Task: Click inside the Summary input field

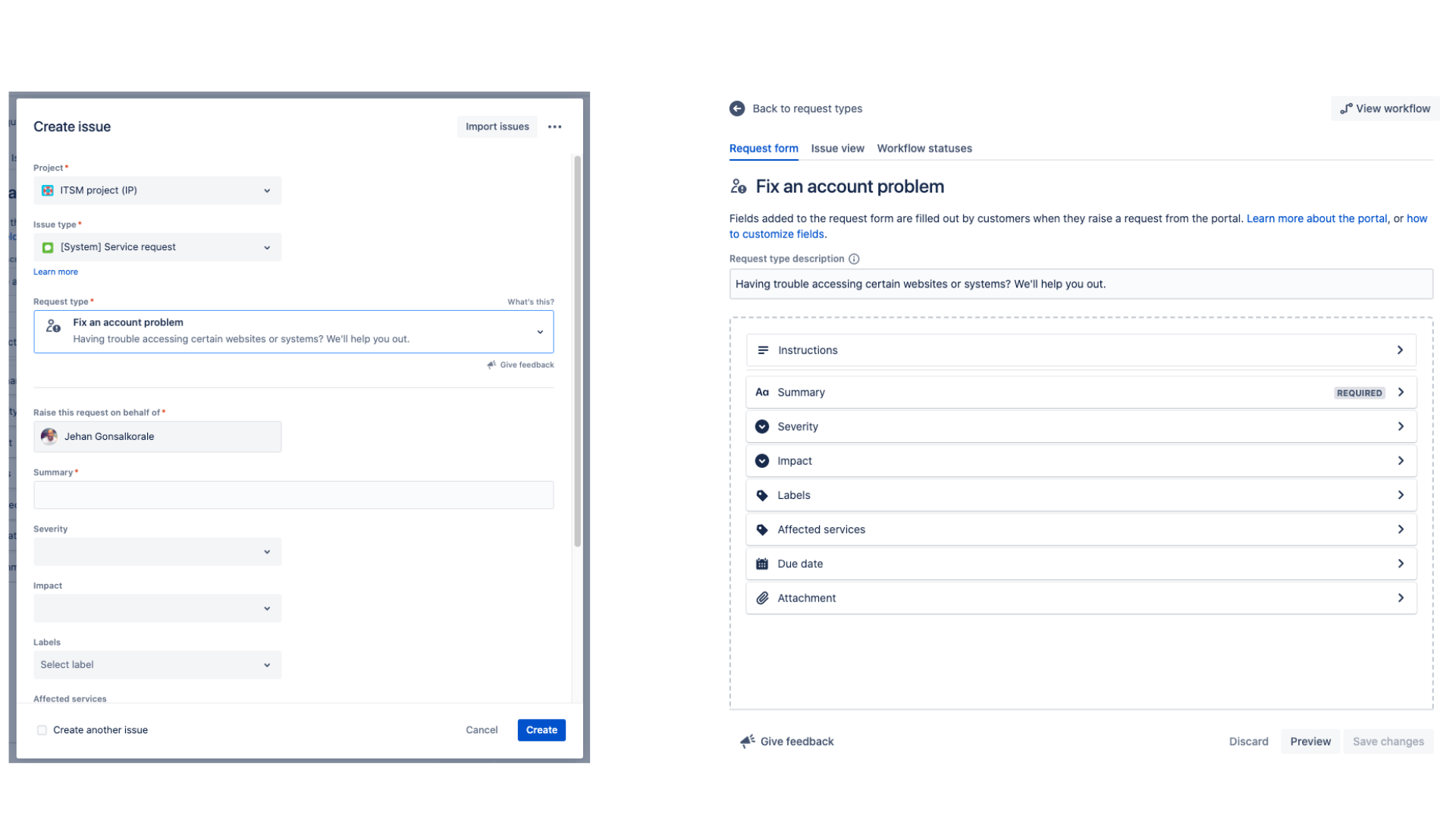Action: pos(293,494)
